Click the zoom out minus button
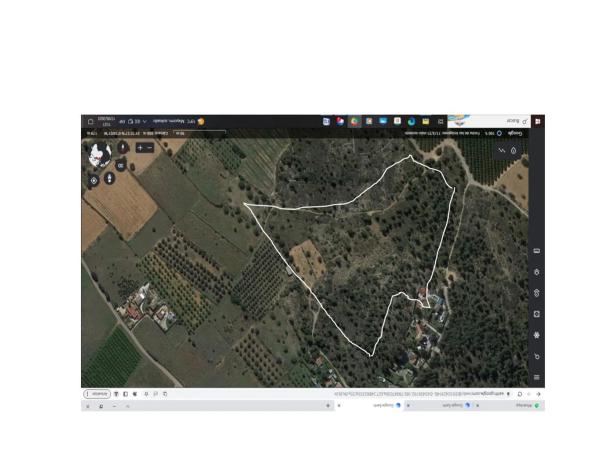This screenshot has width=595, height=460. (150, 148)
